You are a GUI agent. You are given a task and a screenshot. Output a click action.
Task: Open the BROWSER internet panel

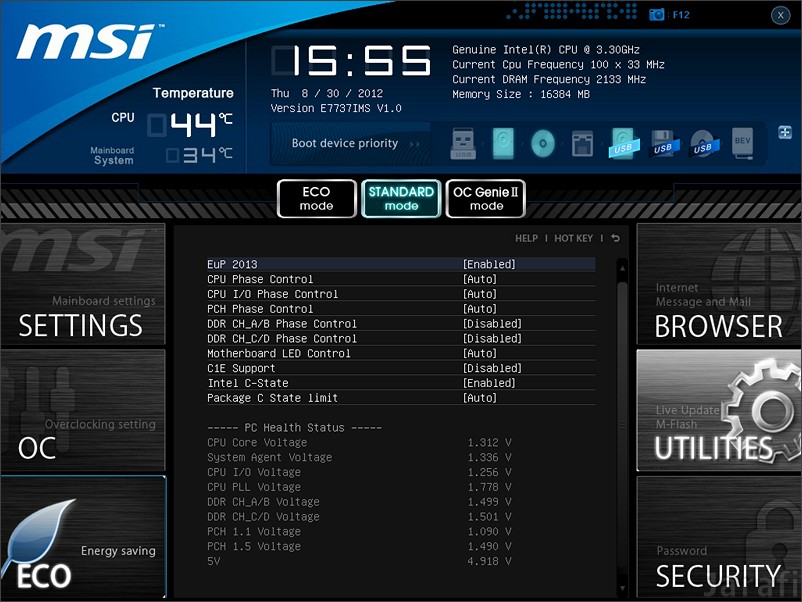[x=719, y=284]
